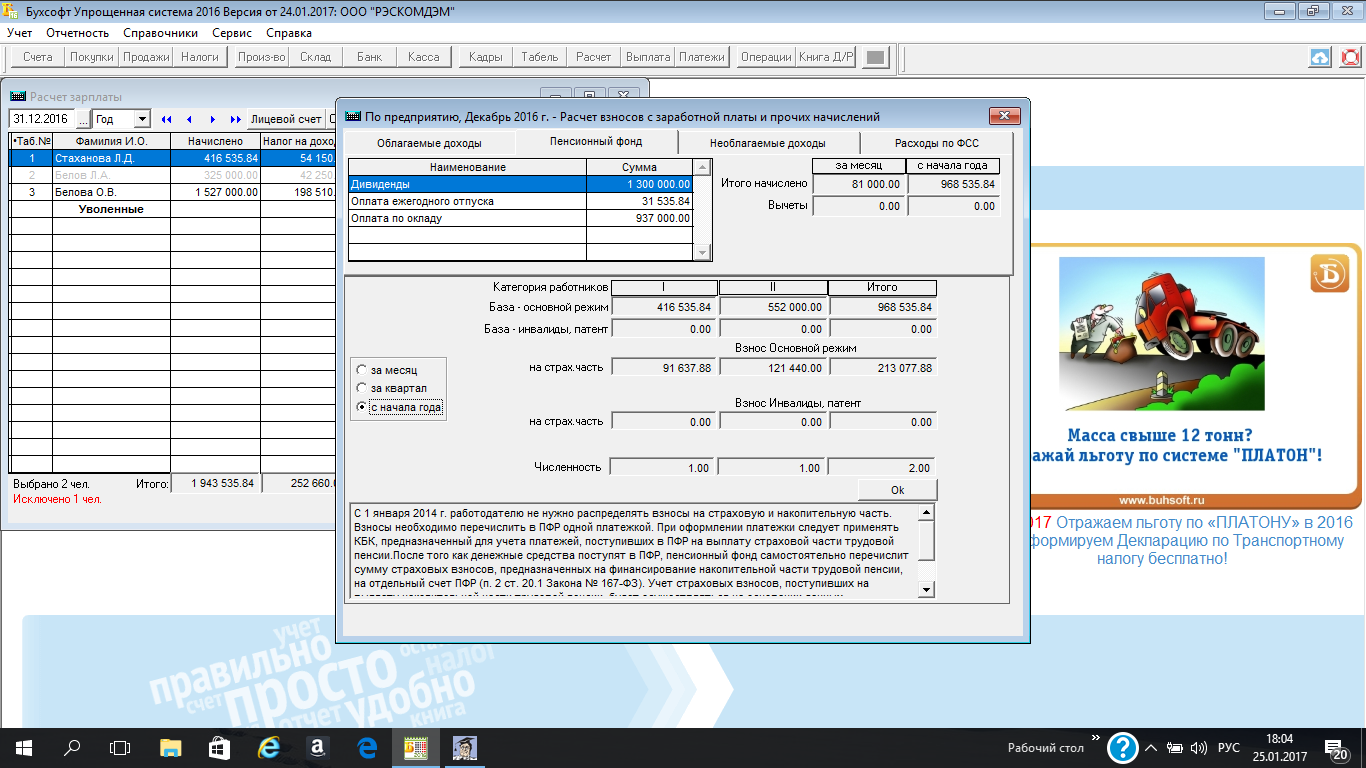Image resolution: width=1366 pixels, height=768 pixels.
Task: Select the "с начала года" radio button
Action: (x=363, y=407)
